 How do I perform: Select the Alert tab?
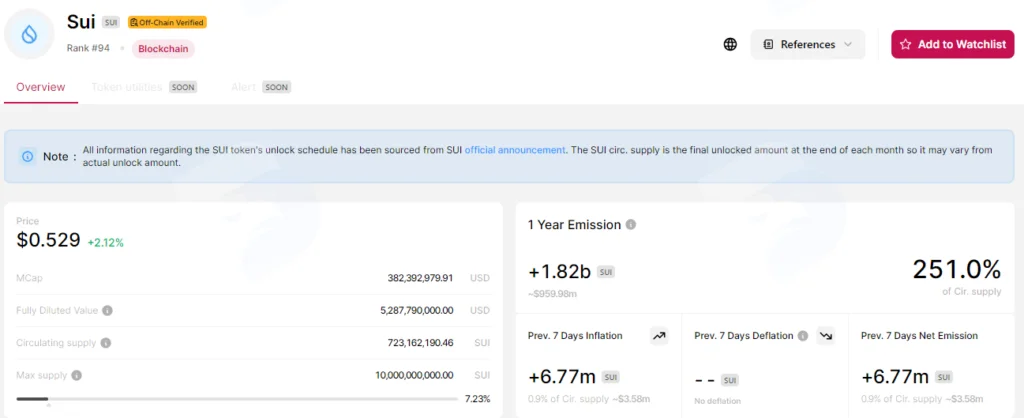coord(243,87)
